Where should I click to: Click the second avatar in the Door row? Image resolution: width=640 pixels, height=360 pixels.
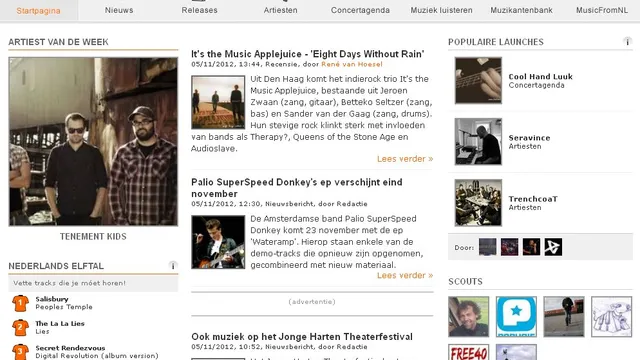pos(509,247)
